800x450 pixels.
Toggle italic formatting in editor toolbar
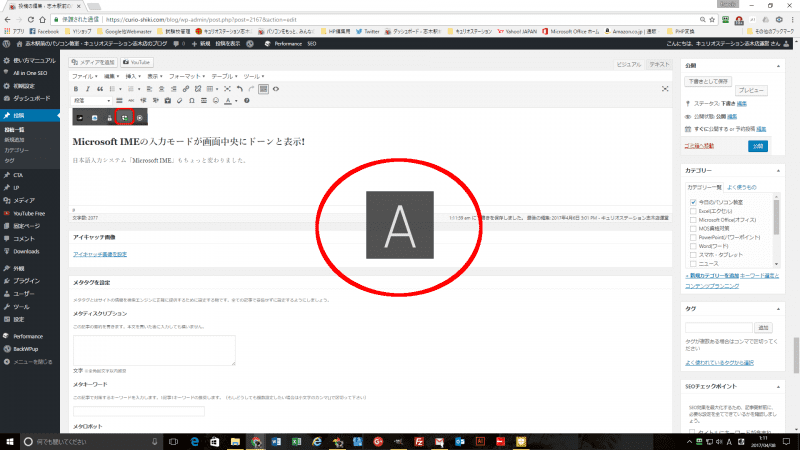tap(88, 89)
